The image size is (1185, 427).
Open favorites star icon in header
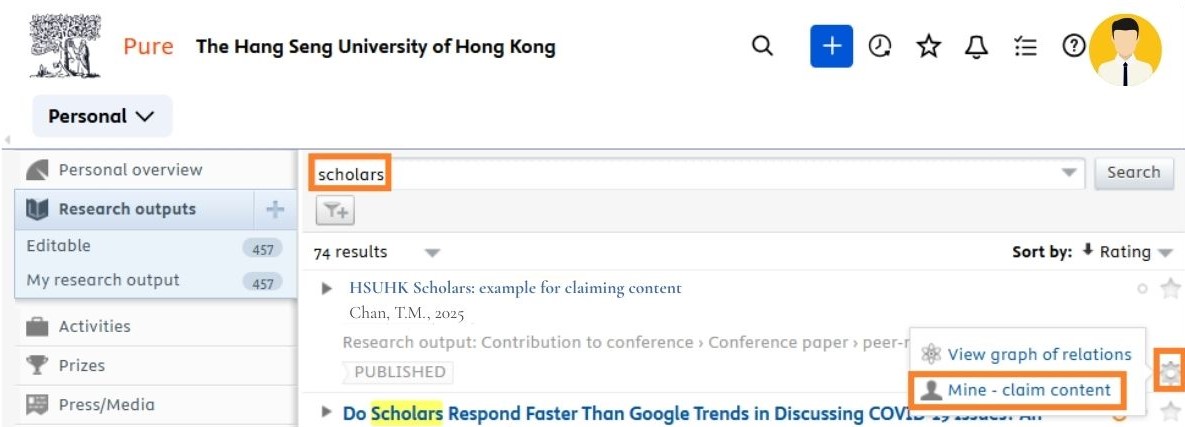point(929,47)
